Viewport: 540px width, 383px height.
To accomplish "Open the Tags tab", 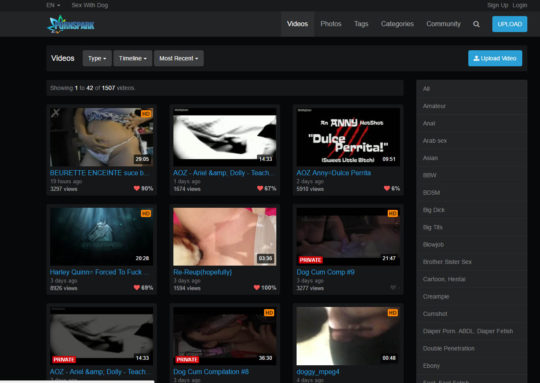I will 361,24.
